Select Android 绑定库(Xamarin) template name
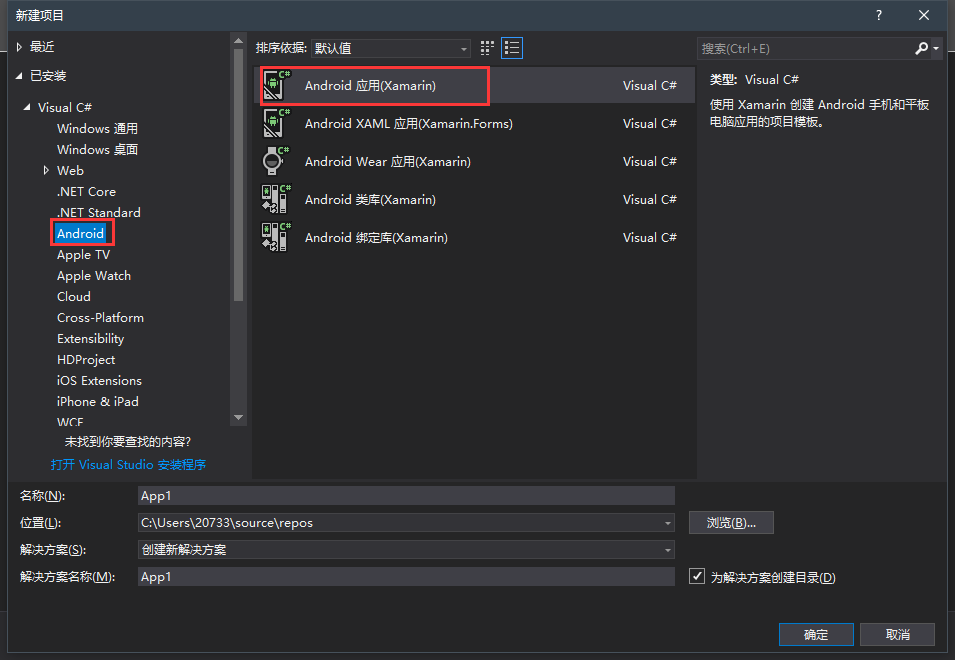Image resolution: width=955 pixels, height=660 pixels. click(376, 237)
